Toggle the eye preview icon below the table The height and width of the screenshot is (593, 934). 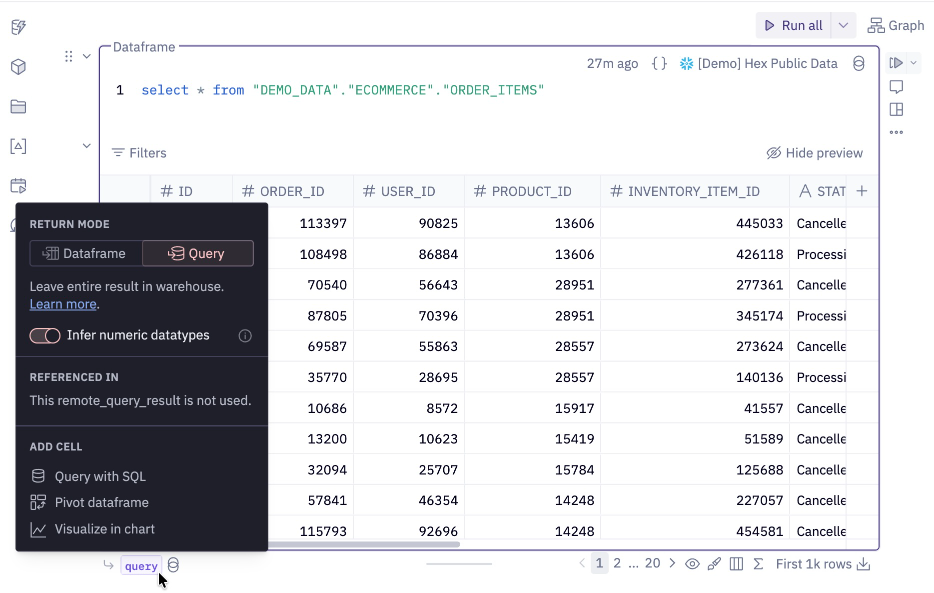[693, 564]
